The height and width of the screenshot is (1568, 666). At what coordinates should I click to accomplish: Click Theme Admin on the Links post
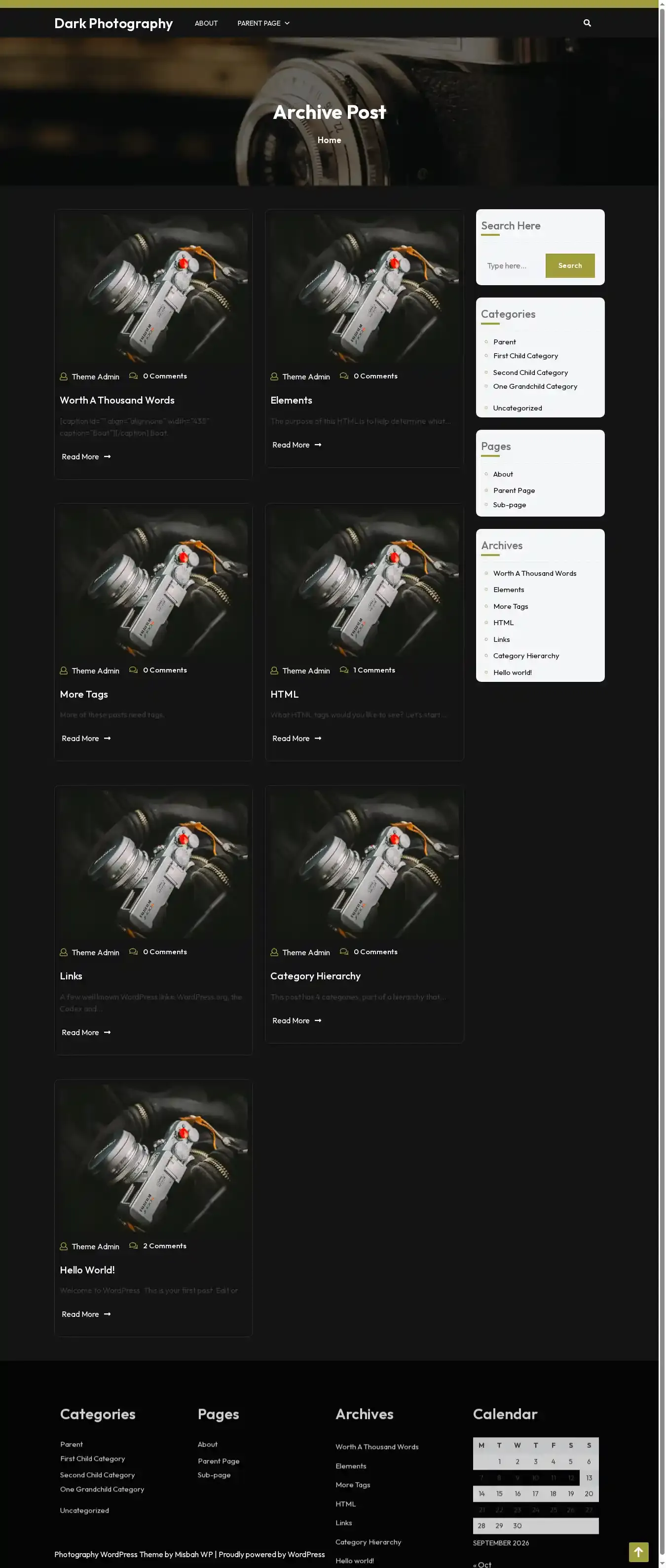coord(96,953)
